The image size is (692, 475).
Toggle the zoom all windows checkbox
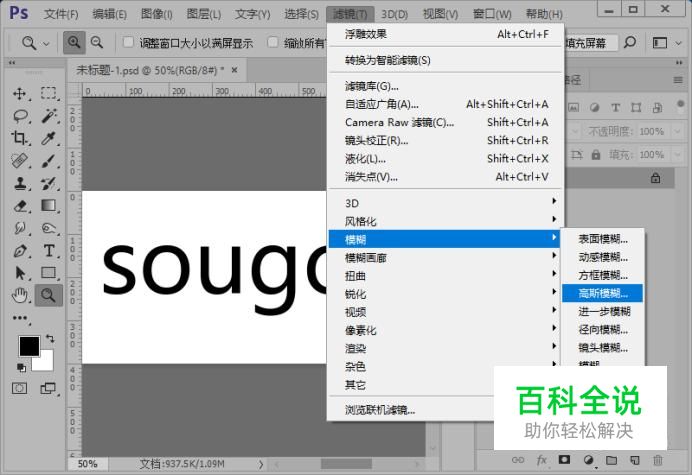click(x=273, y=42)
